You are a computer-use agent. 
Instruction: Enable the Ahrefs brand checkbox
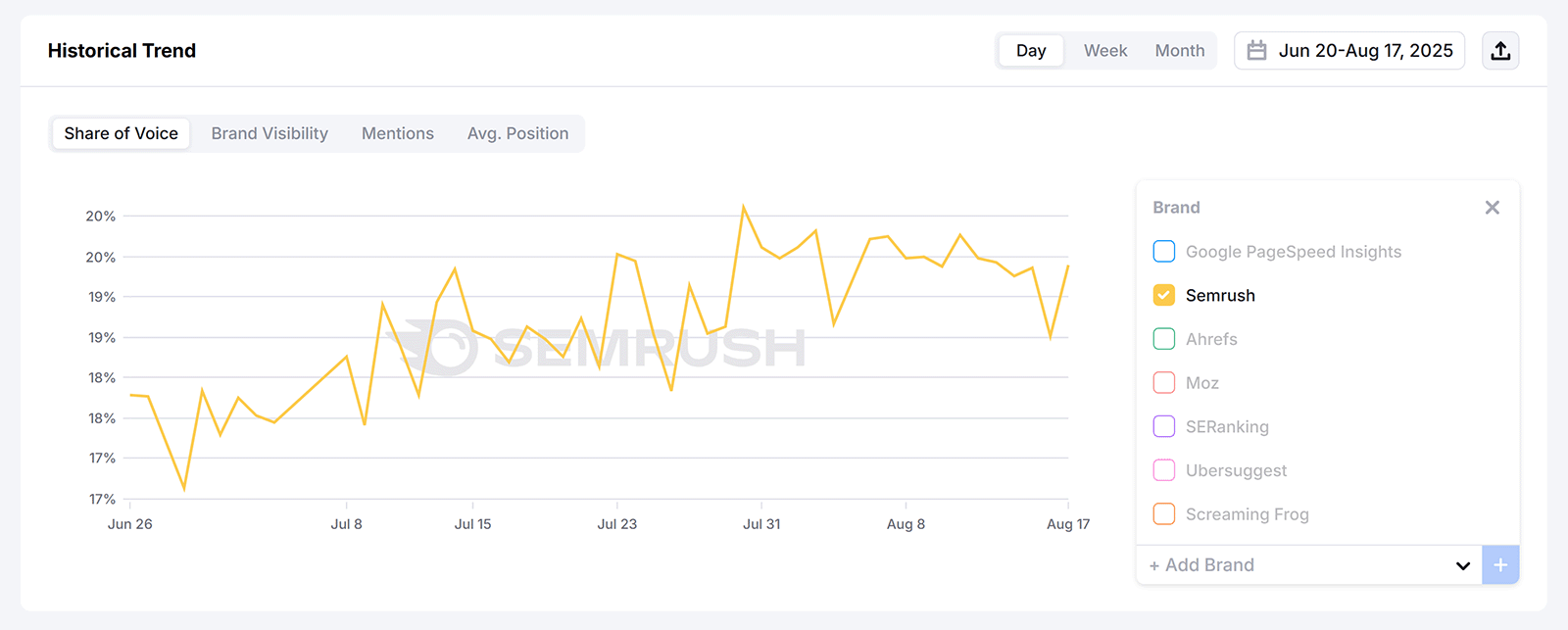[1163, 339]
